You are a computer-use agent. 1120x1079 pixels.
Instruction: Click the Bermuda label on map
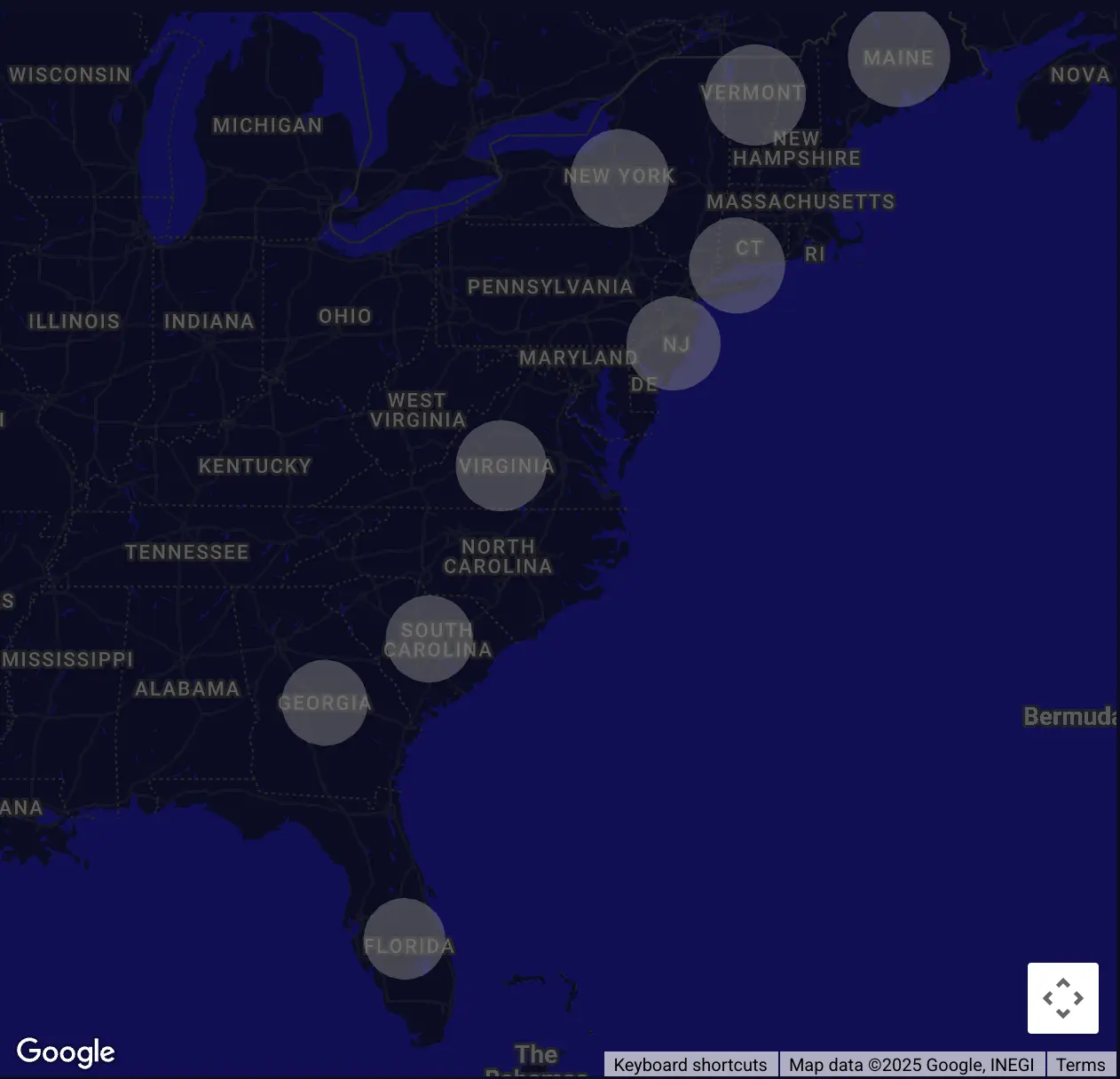(1069, 716)
